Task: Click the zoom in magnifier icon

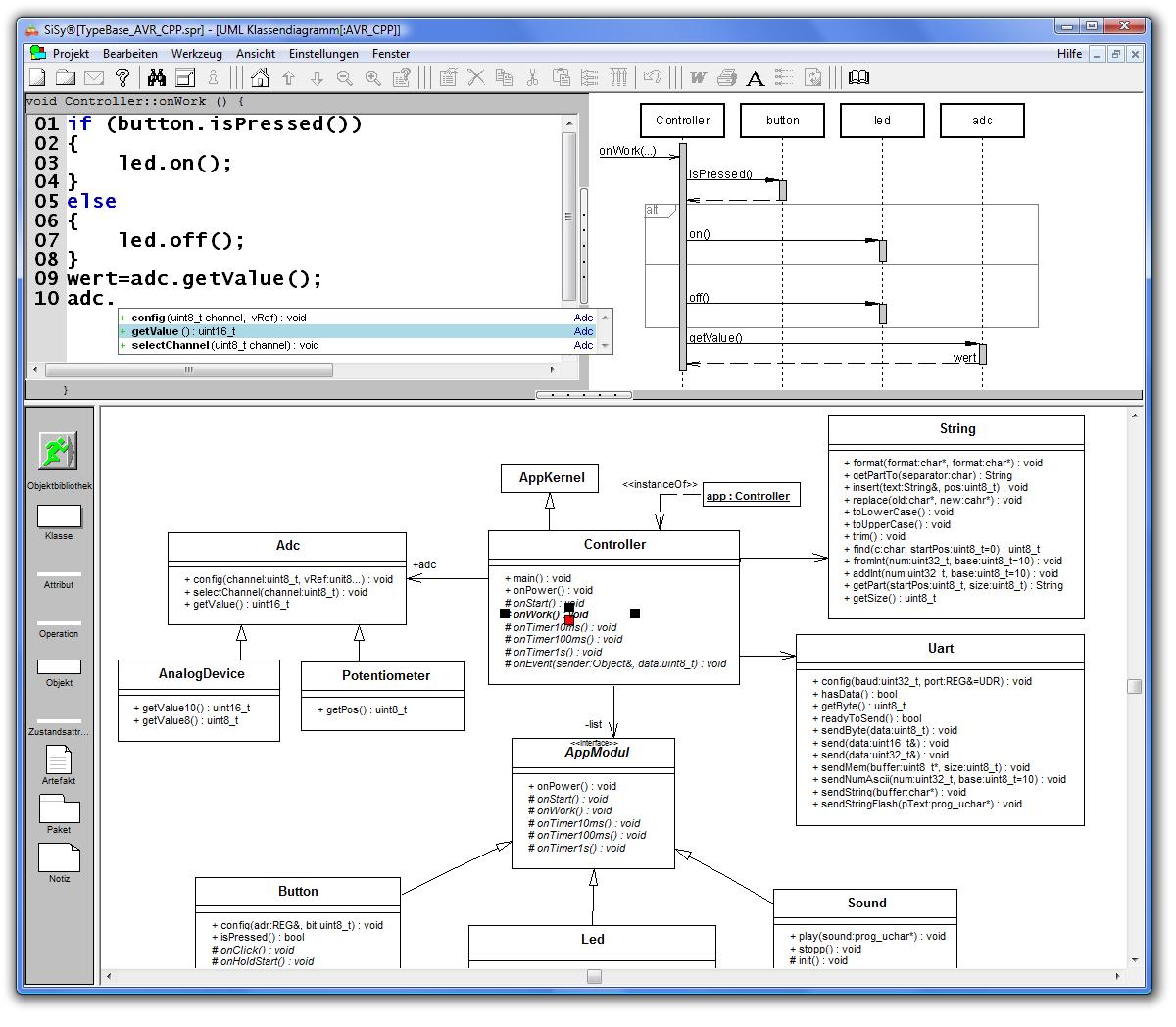Action: (x=373, y=77)
